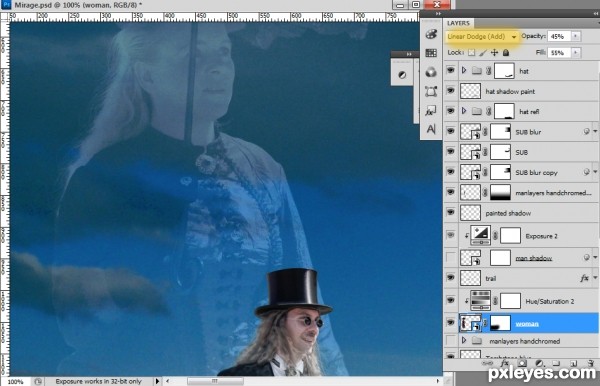Open the panel icon showing a box with corner handles
600x386 pixels.
[x=431, y=91]
